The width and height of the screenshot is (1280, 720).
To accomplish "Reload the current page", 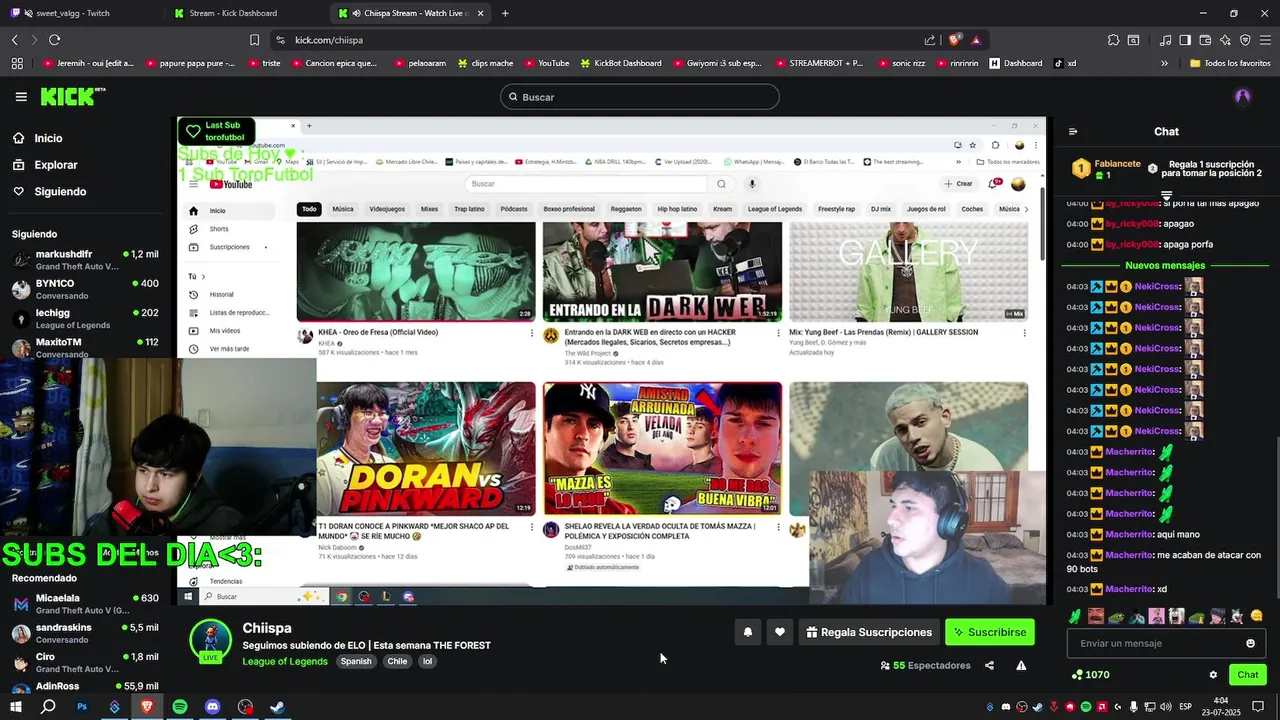I will 54,40.
